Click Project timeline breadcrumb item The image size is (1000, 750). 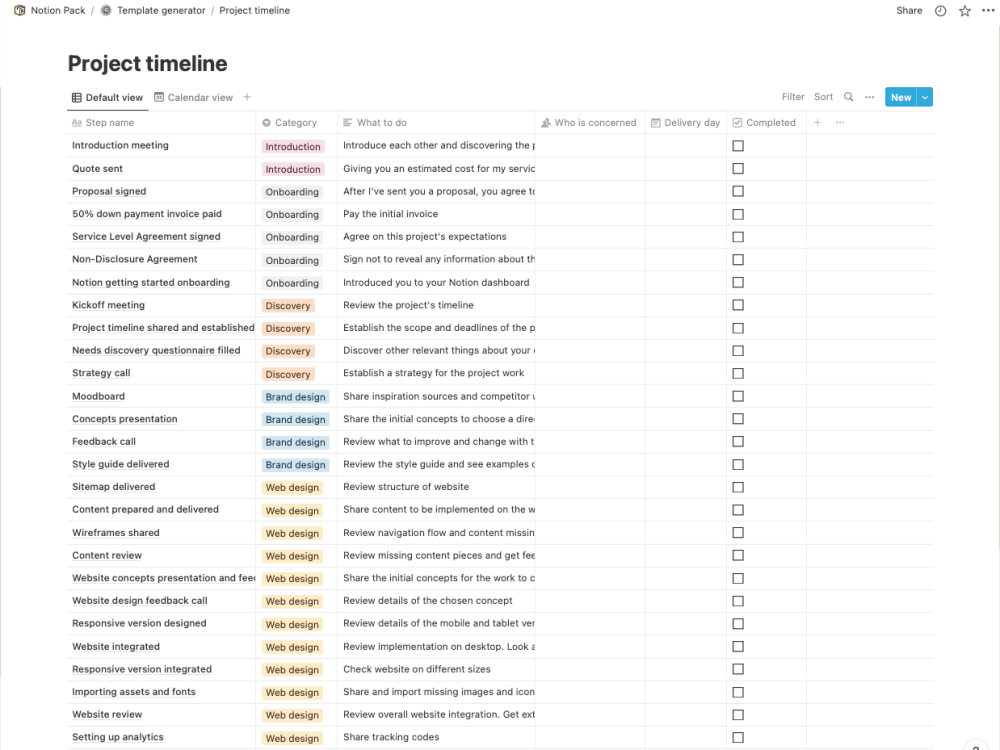[254, 10]
